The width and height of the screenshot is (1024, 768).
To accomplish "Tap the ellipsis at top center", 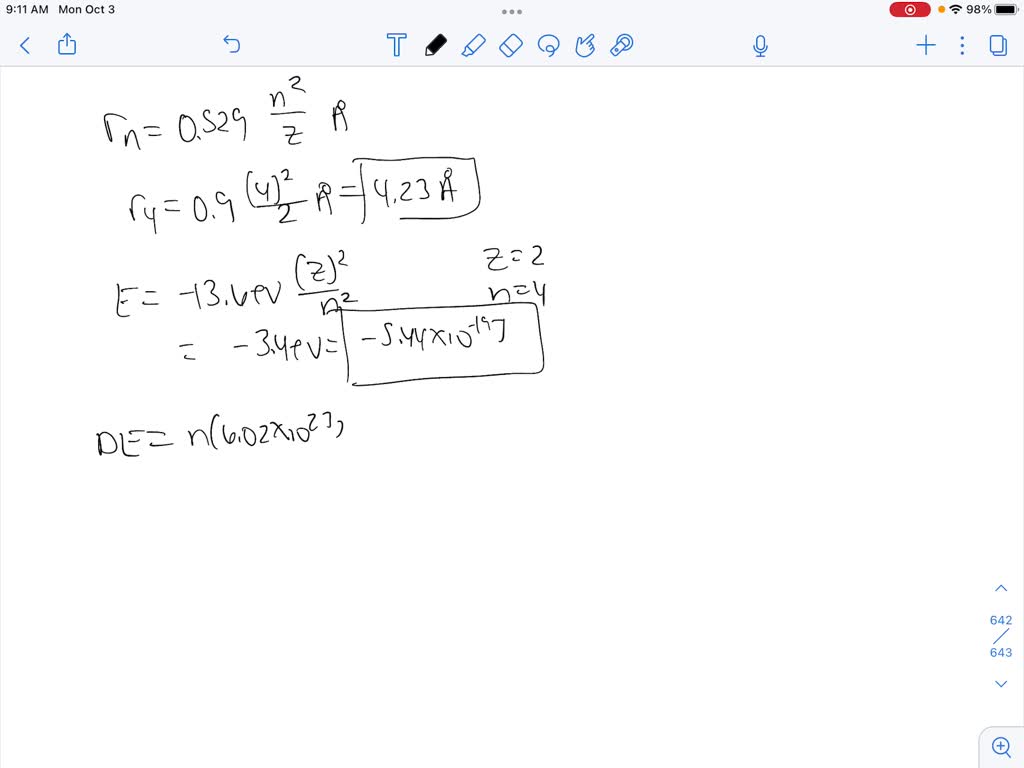I will tap(512, 11).
